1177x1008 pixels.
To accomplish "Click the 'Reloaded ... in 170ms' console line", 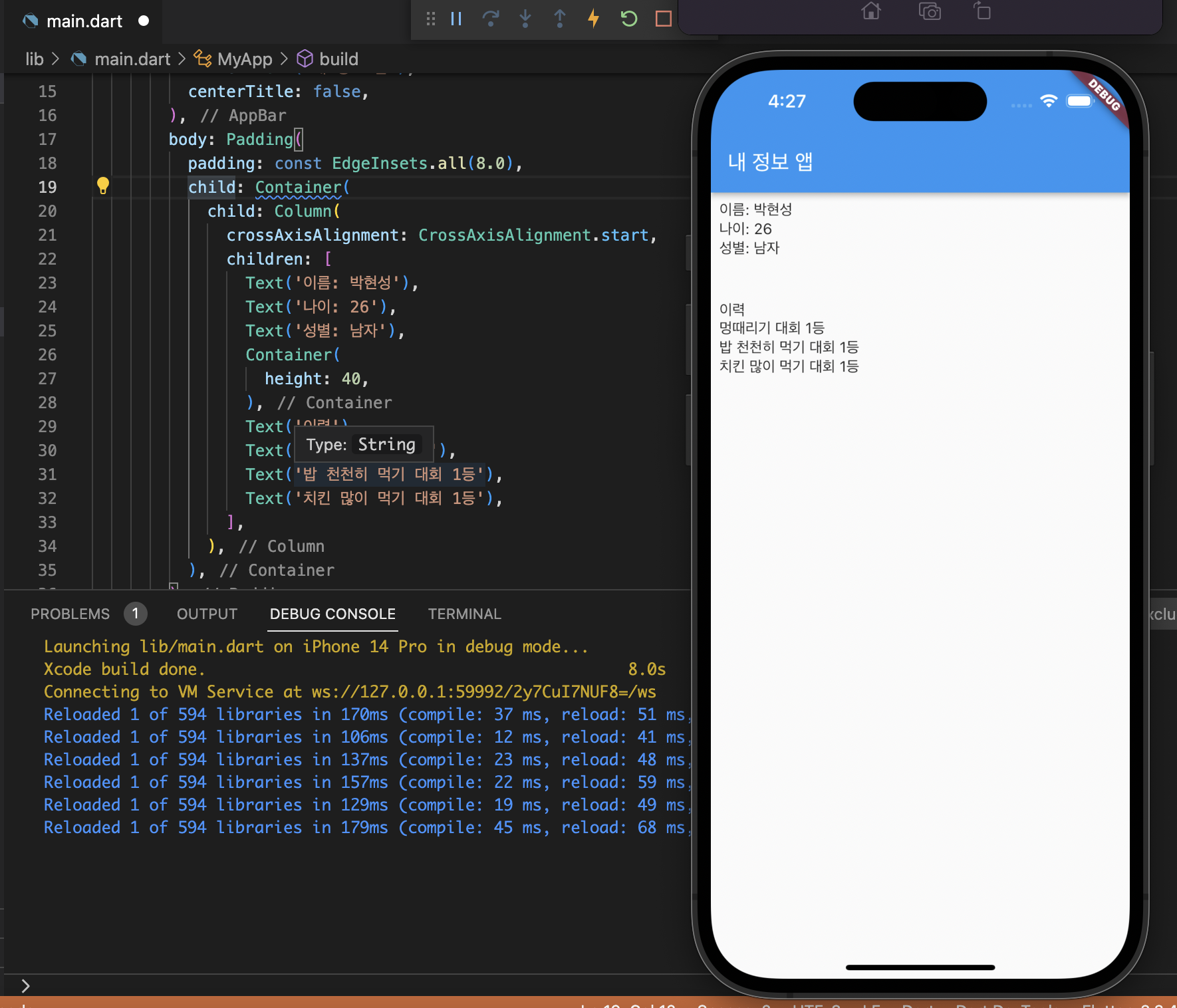I will [367, 715].
